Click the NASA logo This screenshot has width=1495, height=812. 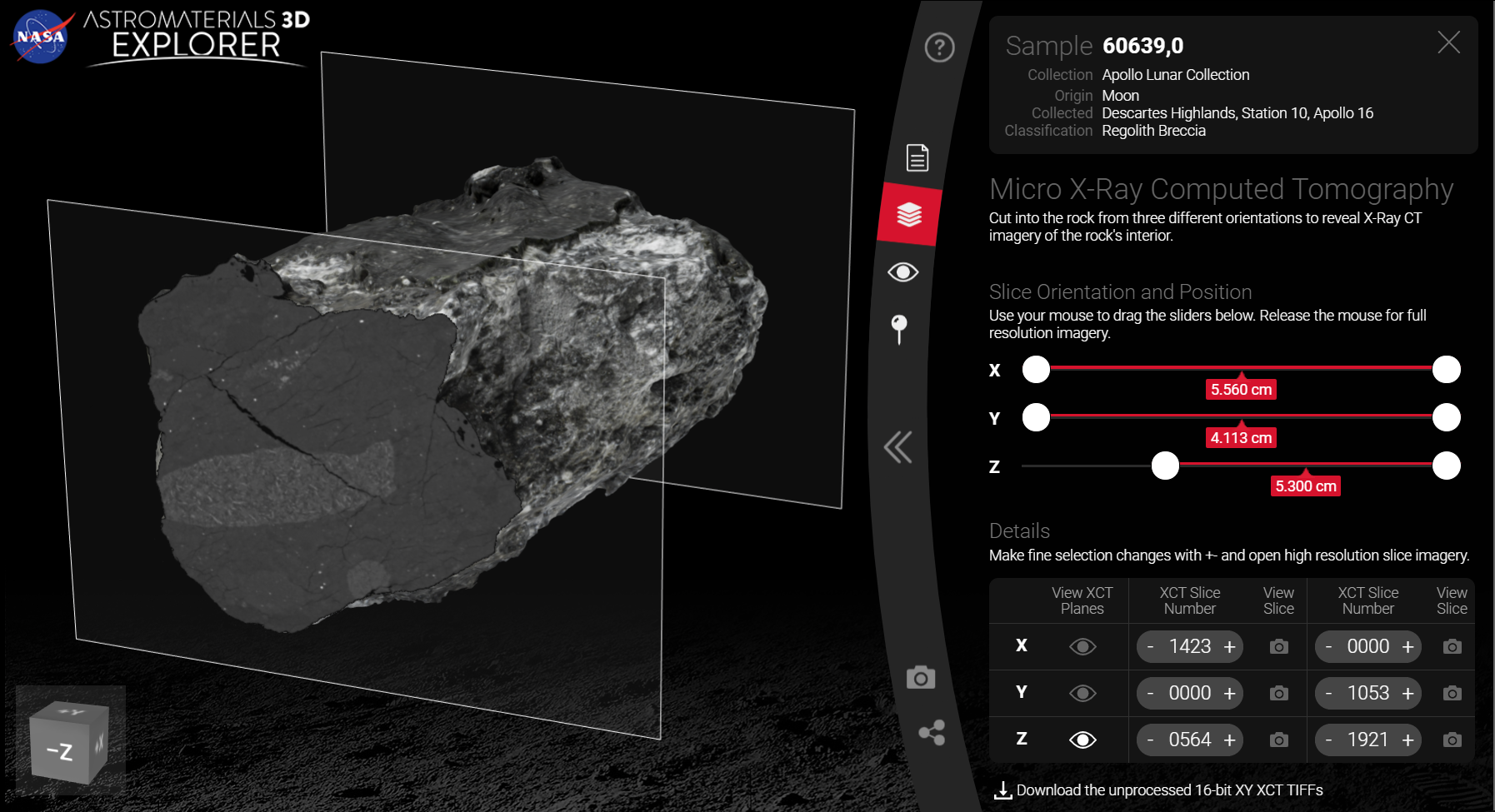39,37
